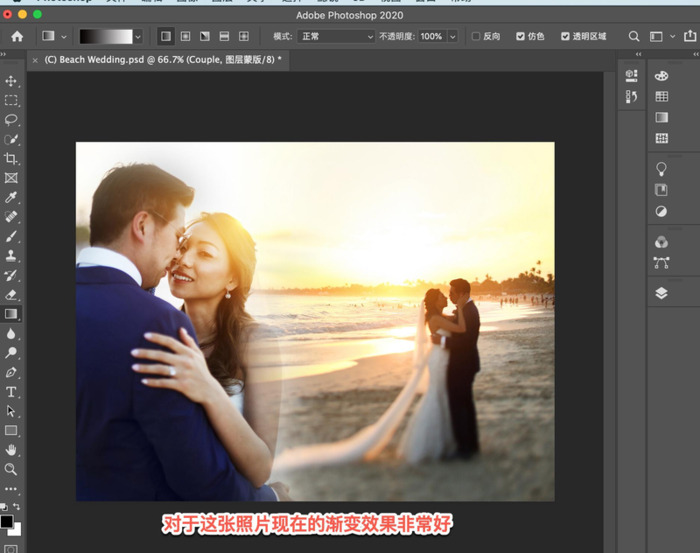Open the 模式 blend mode dropdown
This screenshot has height=553, width=700.
[336, 36]
